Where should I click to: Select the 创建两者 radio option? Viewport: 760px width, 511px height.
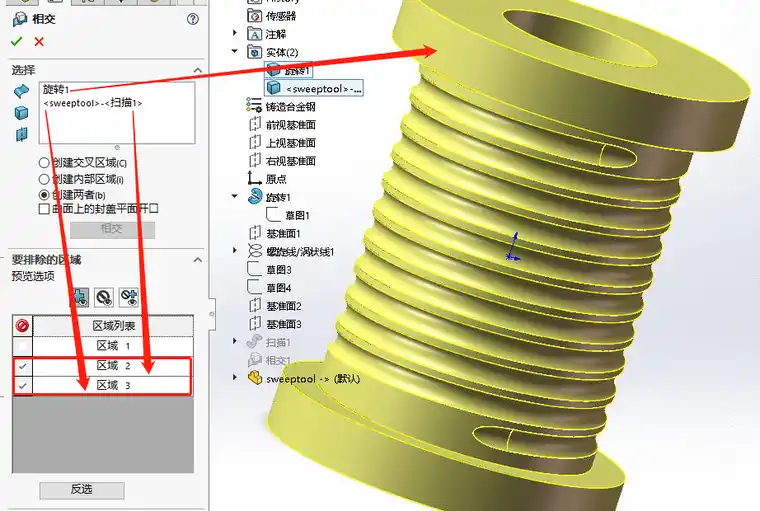pyautogui.click(x=44, y=195)
